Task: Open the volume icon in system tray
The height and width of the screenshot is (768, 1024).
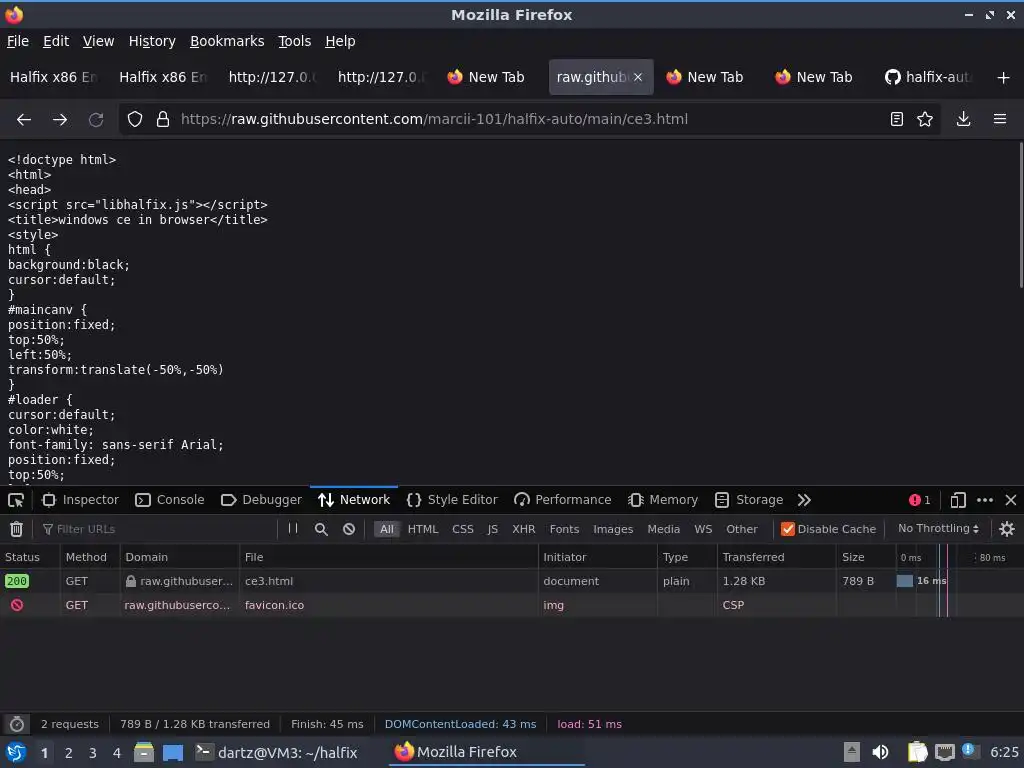Action: pyautogui.click(x=880, y=752)
